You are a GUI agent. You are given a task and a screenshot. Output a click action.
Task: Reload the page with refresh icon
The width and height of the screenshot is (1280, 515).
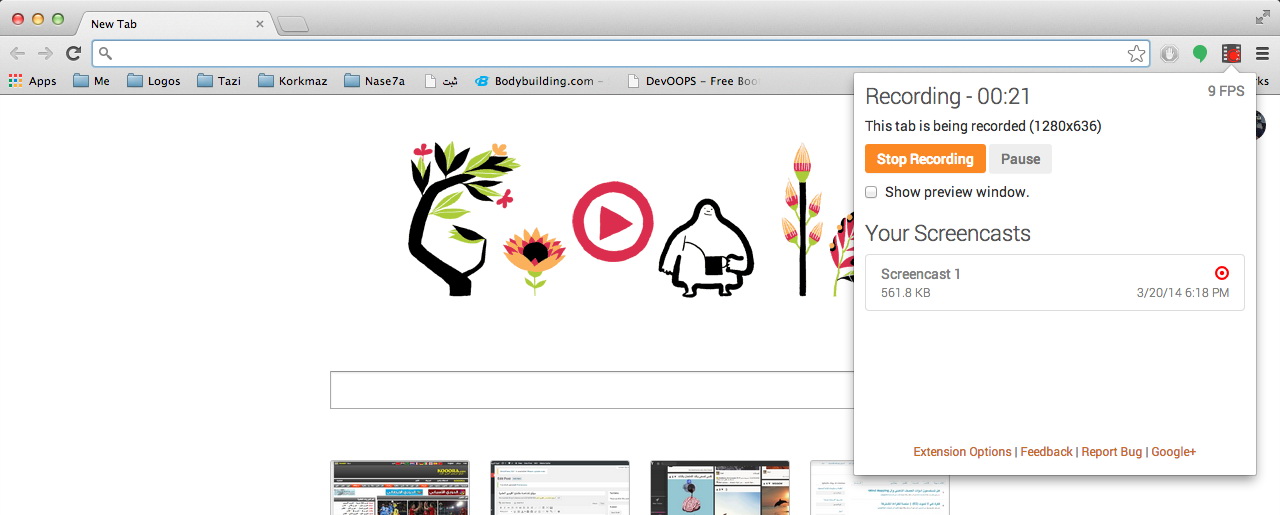(73, 54)
